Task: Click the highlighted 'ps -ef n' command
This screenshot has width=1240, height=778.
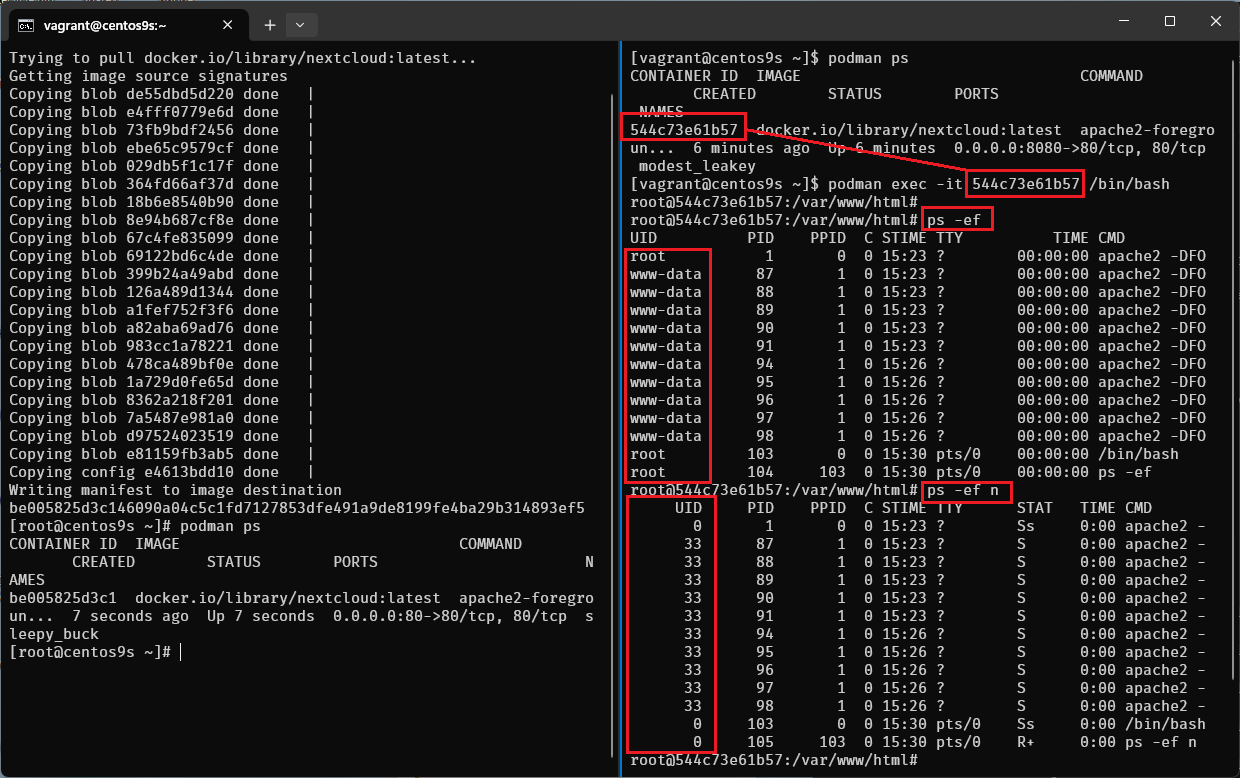Action: pyautogui.click(x=966, y=490)
